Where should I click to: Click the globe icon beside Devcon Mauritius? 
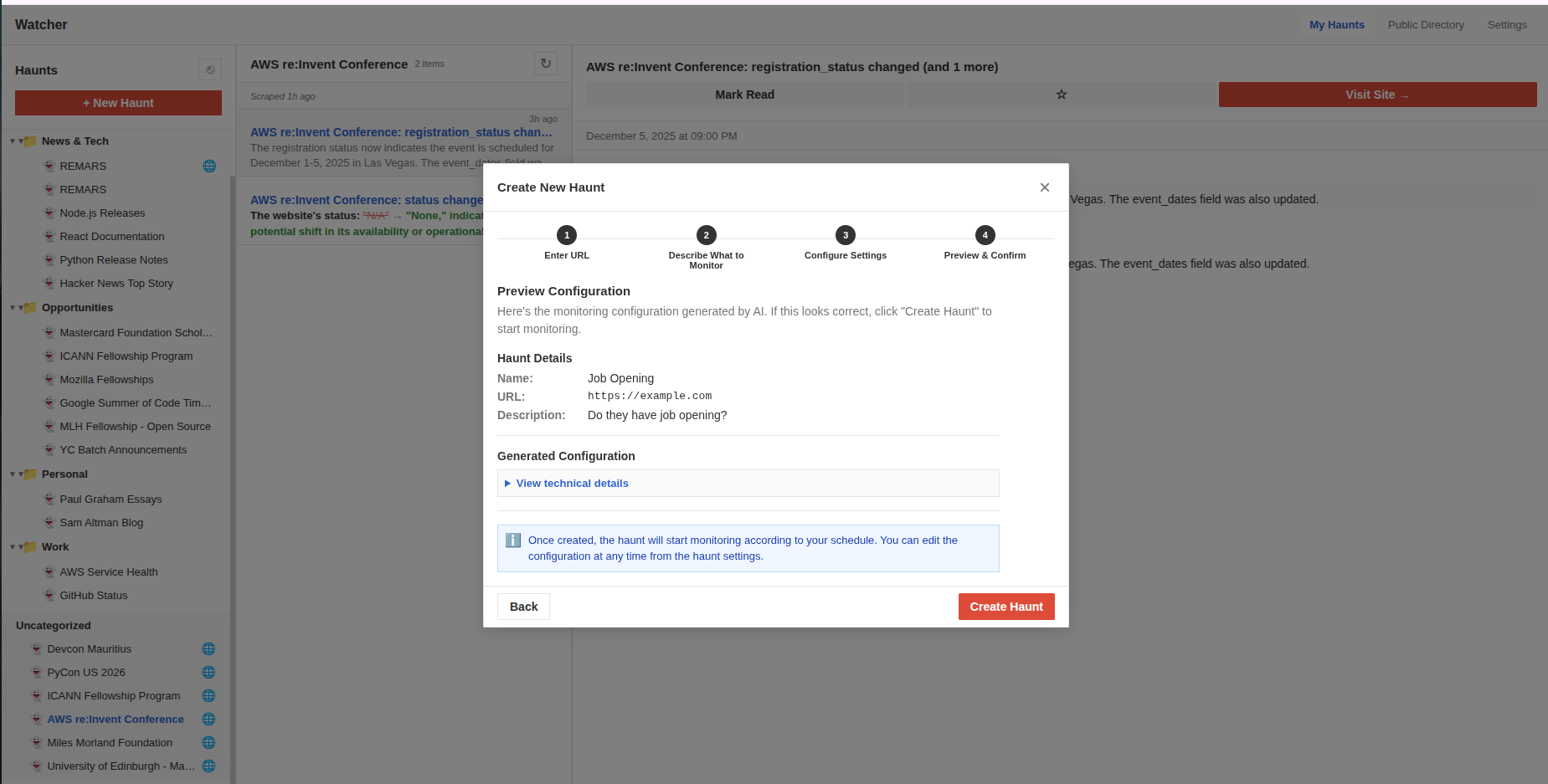point(208,648)
